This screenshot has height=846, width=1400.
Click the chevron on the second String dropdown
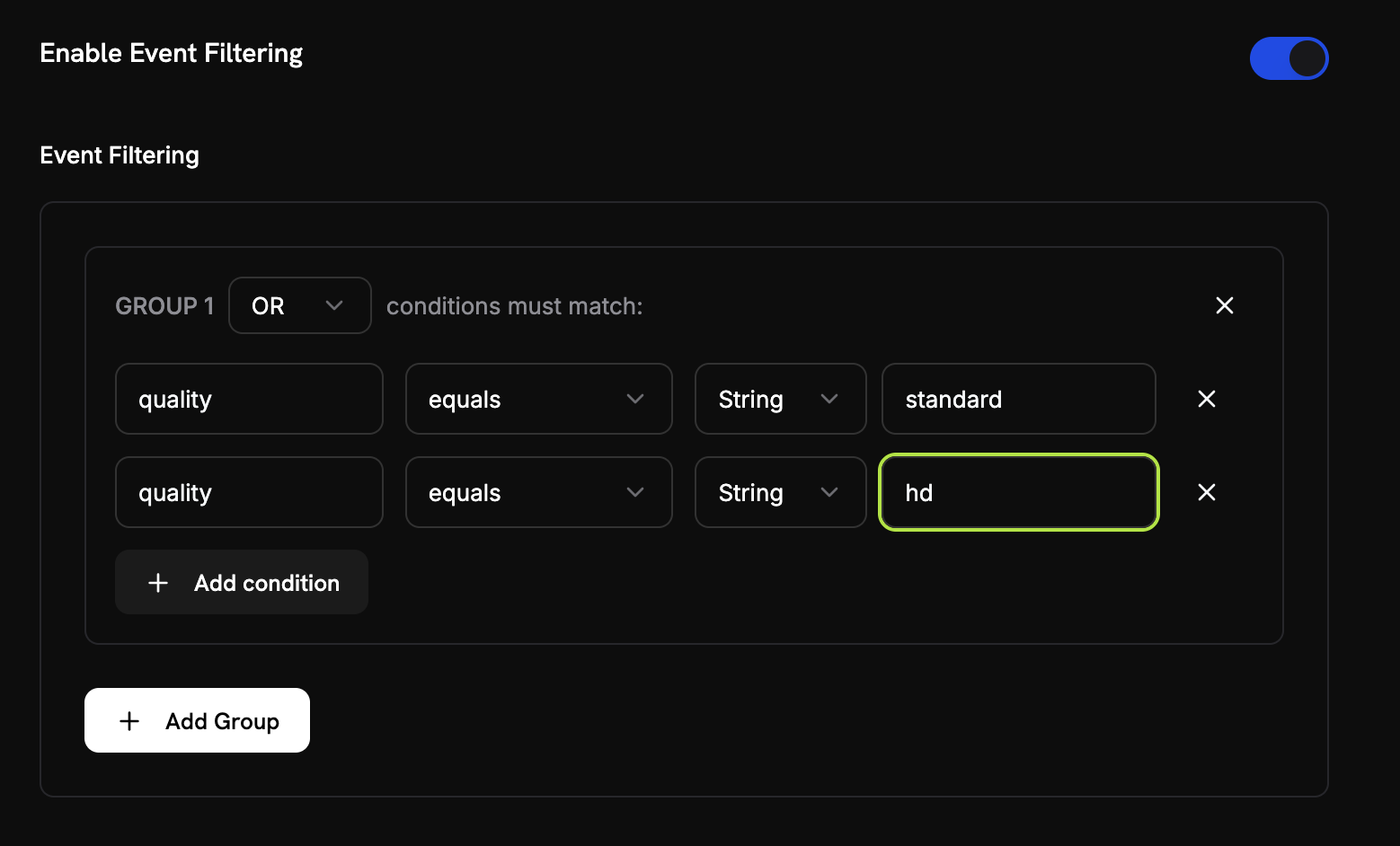click(828, 492)
